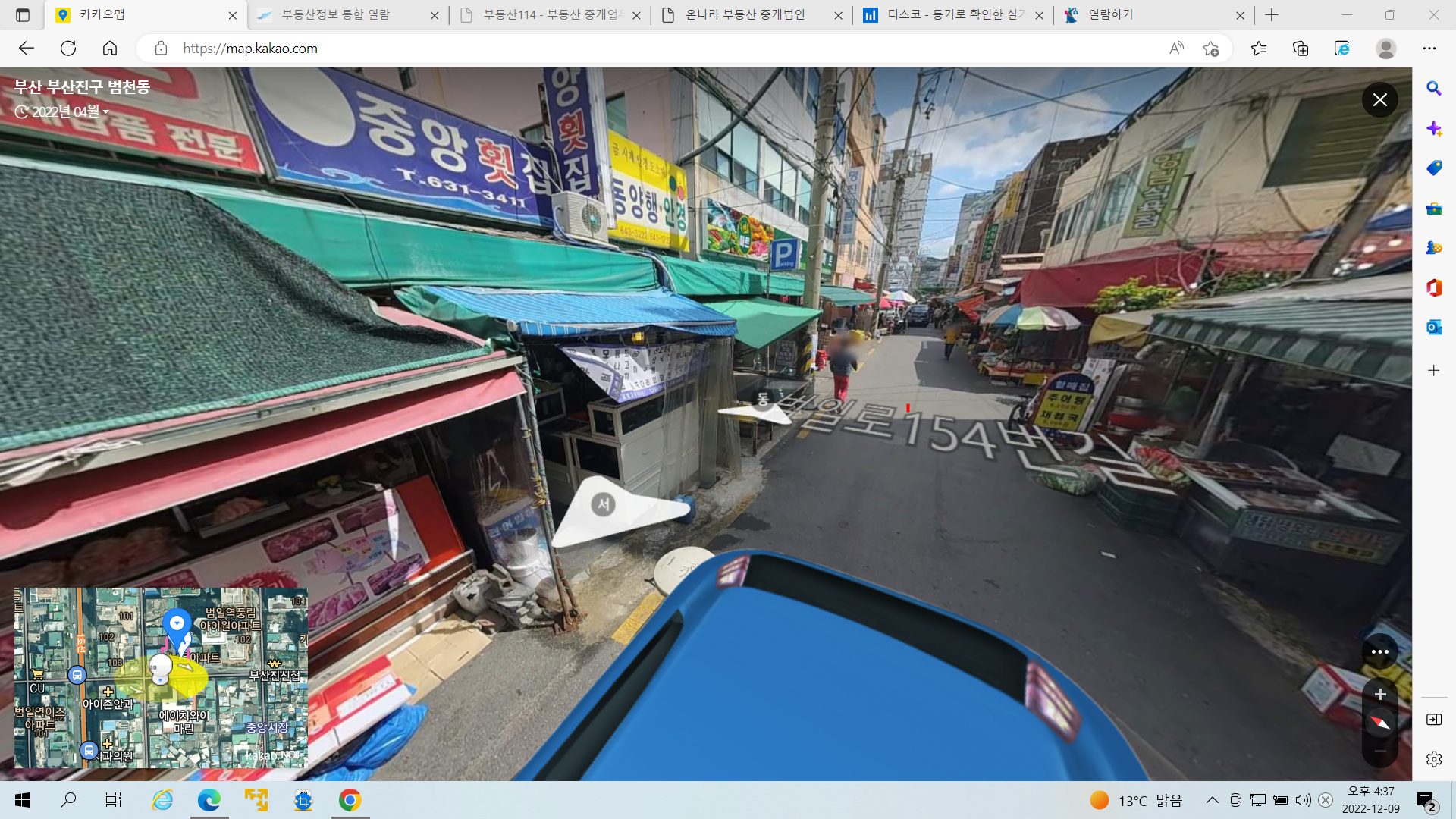Move west using the 서 arrow
Viewport: 1456px width, 819px height.
click(x=604, y=504)
